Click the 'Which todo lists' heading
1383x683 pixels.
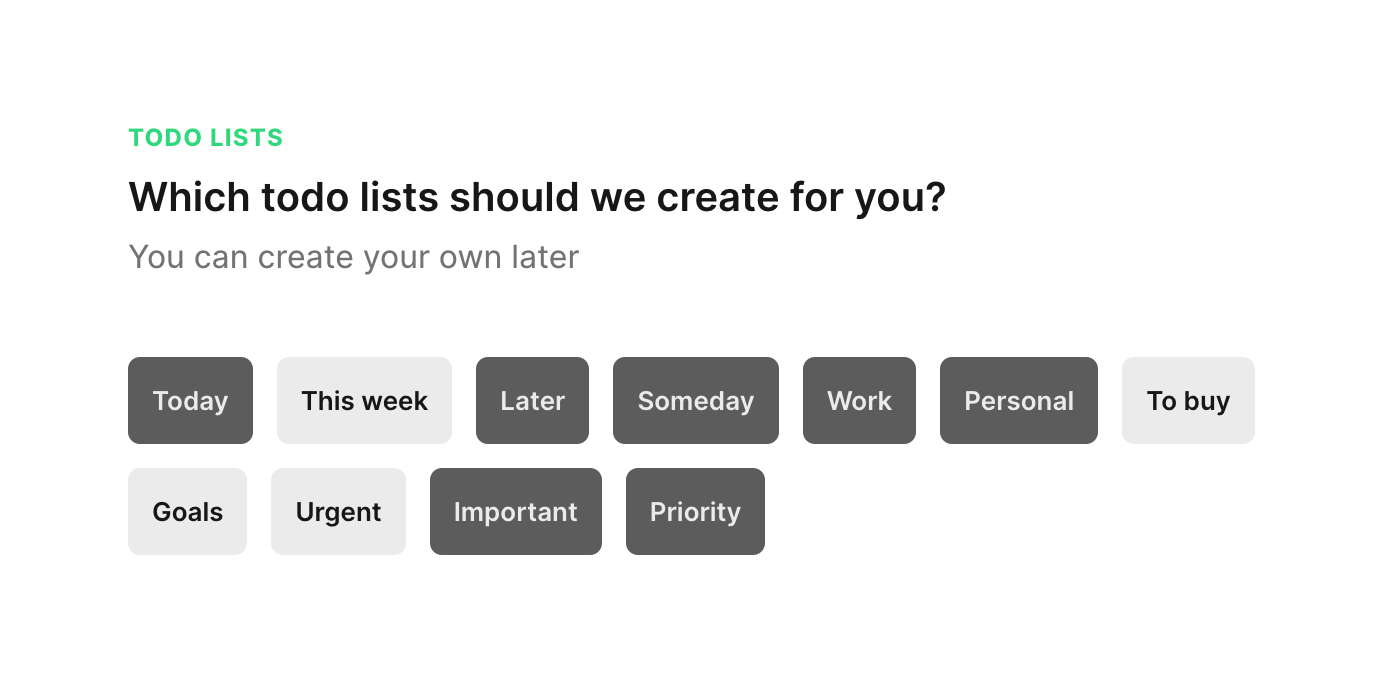tap(537, 197)
